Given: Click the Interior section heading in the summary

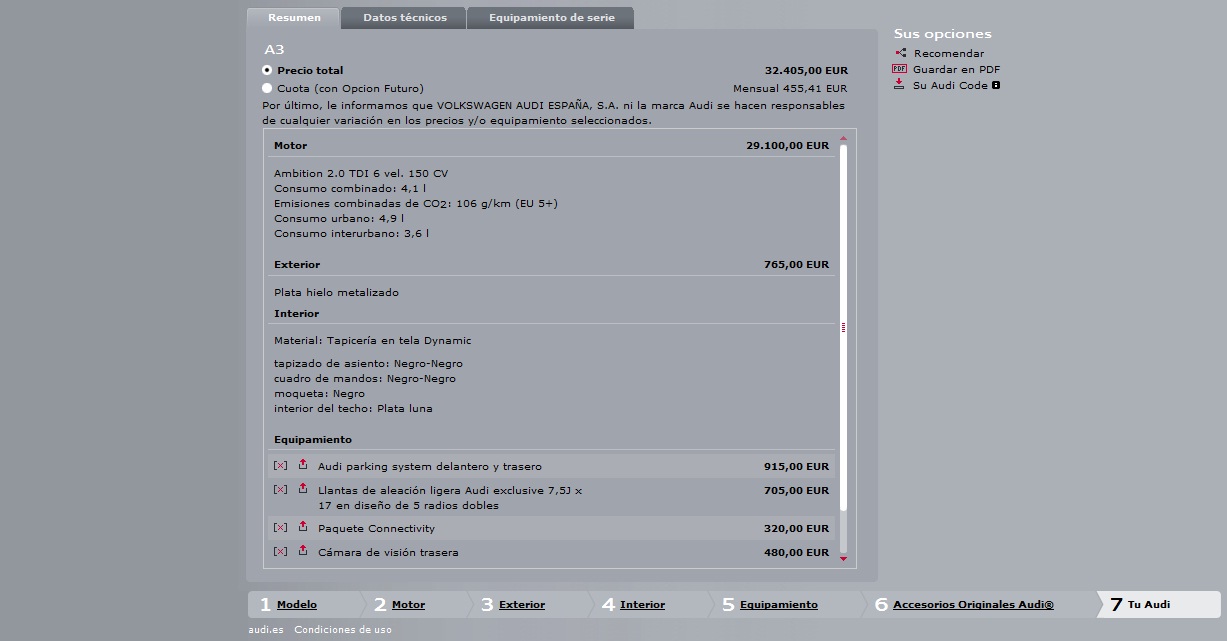Looking at the screenshot, I should 297,313.
